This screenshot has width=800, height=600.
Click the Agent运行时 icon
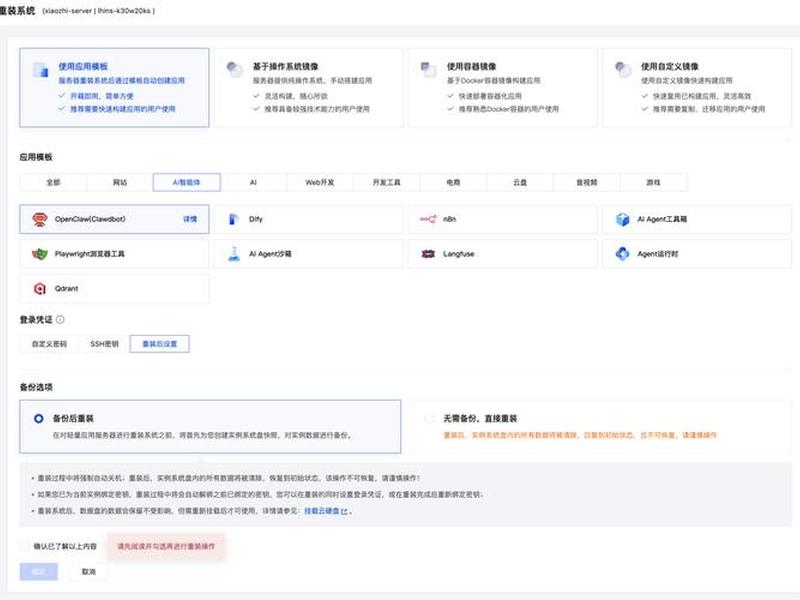622,254
